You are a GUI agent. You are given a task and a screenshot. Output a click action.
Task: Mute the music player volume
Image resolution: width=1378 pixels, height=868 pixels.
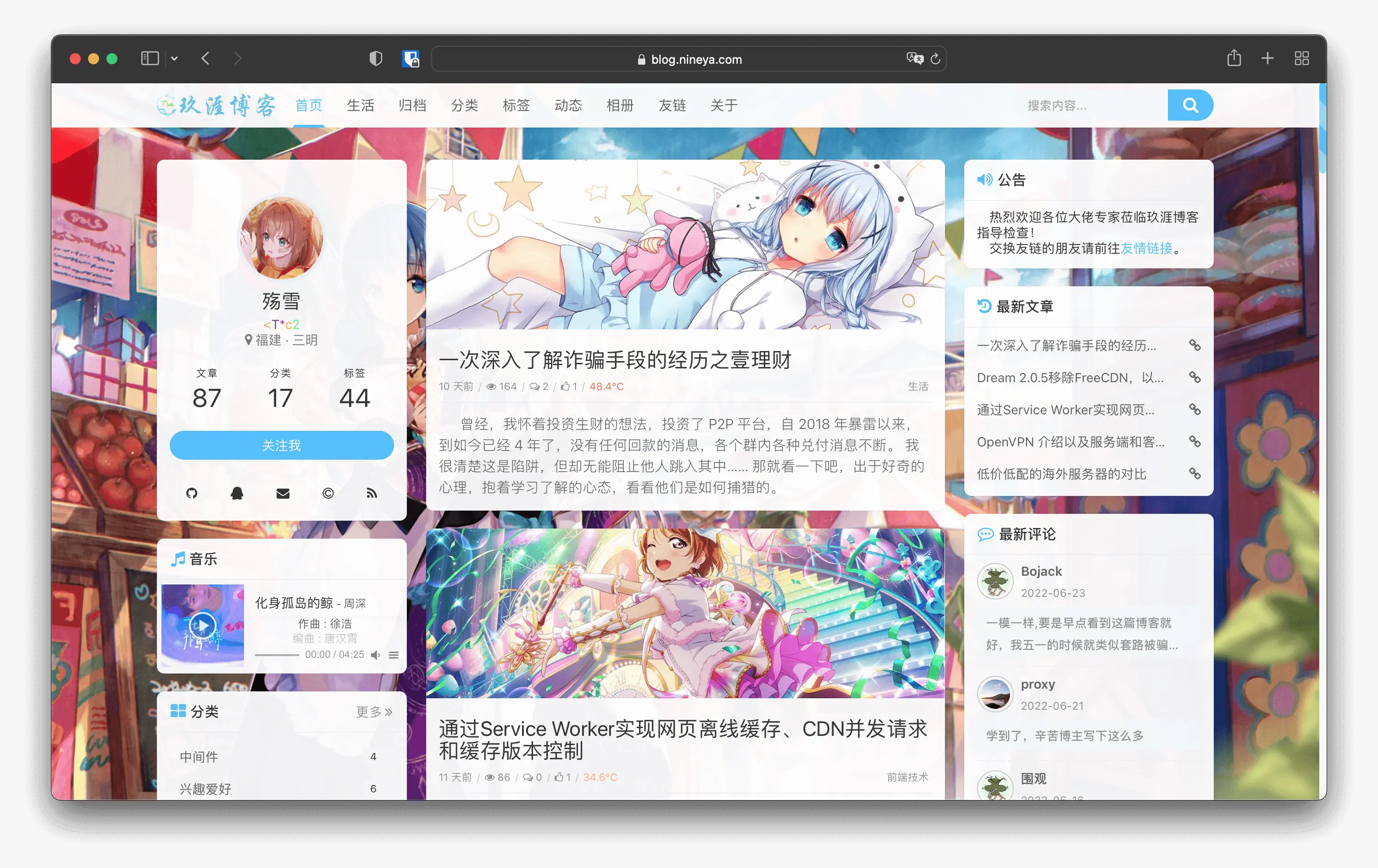(375, 655)
